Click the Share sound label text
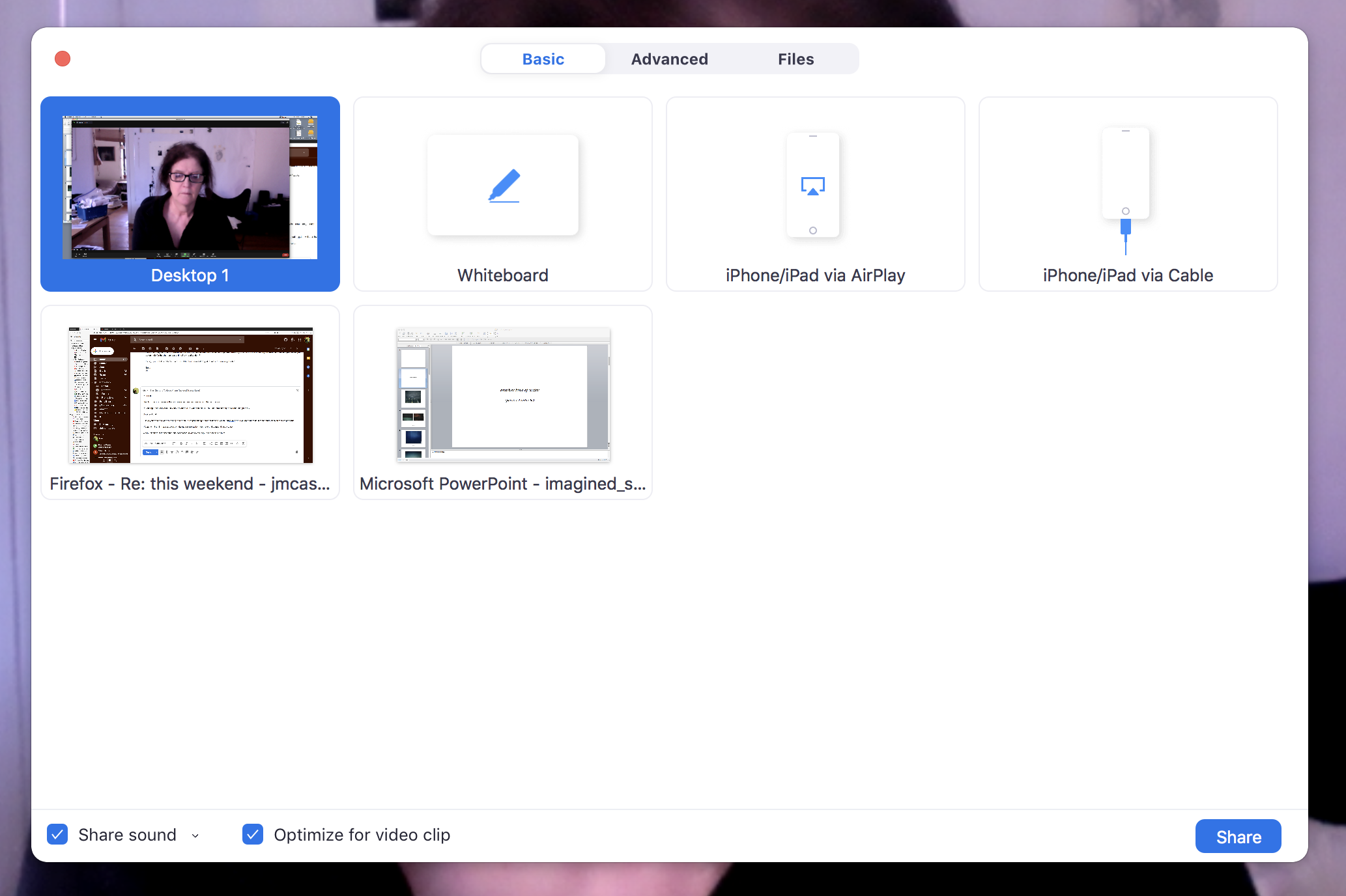 click(128, 835)
